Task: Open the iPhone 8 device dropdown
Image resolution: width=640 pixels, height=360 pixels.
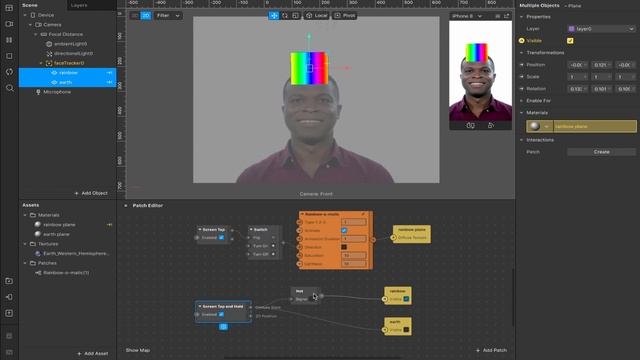Action: [x=467, y=16]
